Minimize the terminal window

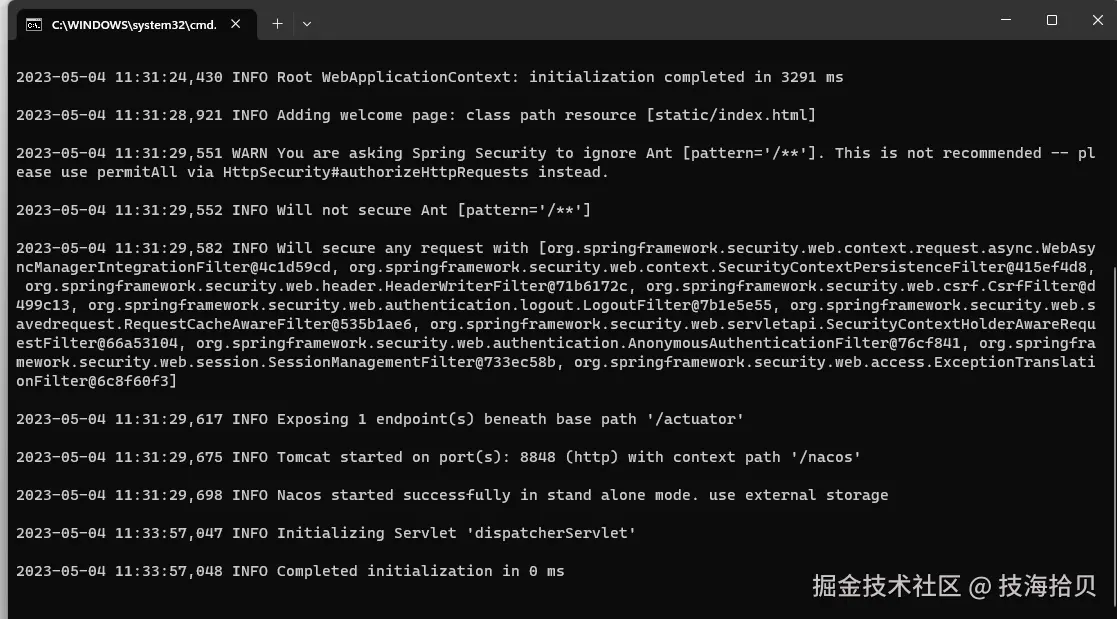click(x=1006, y=20)
